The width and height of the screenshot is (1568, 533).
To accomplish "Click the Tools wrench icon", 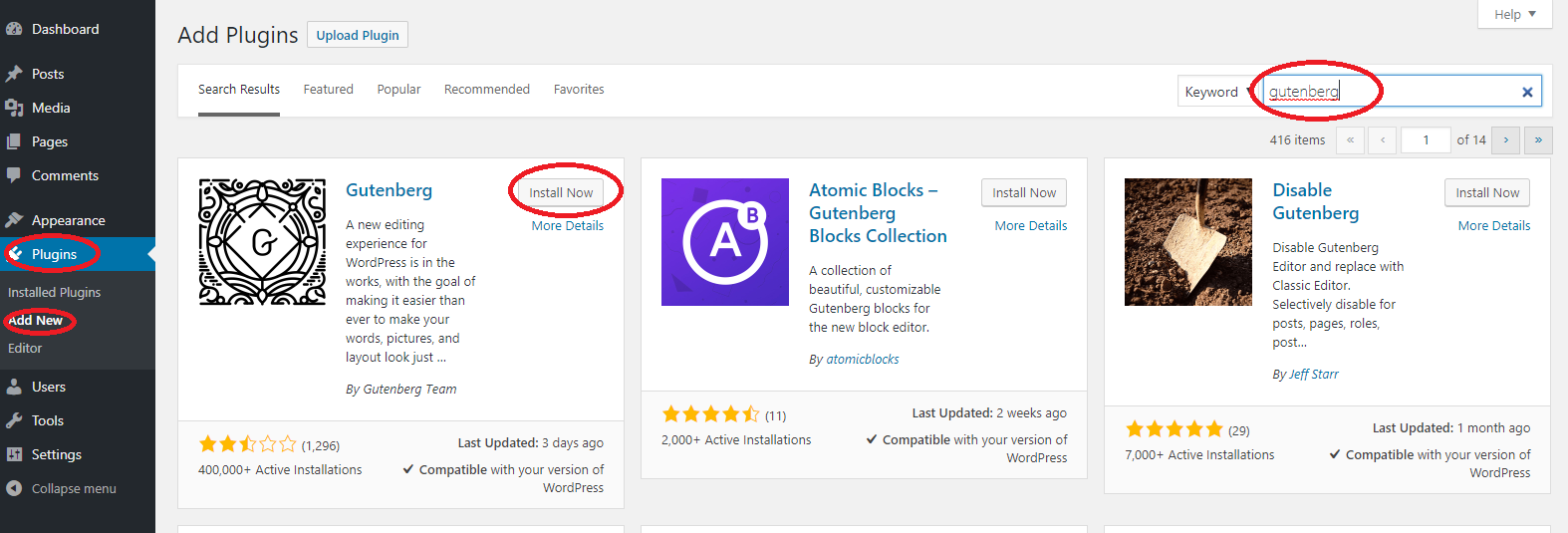I will pyautogui.click(x=14, y=420).
